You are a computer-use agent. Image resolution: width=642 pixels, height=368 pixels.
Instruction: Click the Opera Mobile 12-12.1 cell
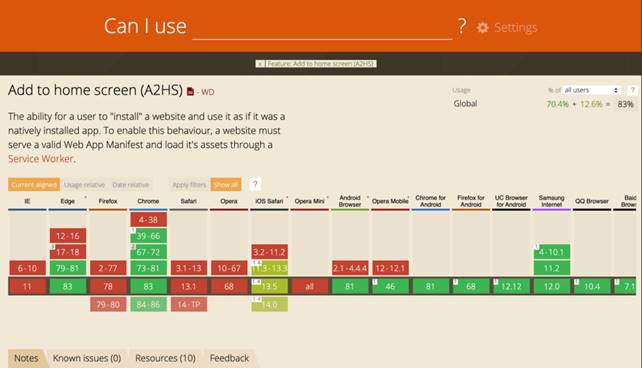[x=390, y=269]
